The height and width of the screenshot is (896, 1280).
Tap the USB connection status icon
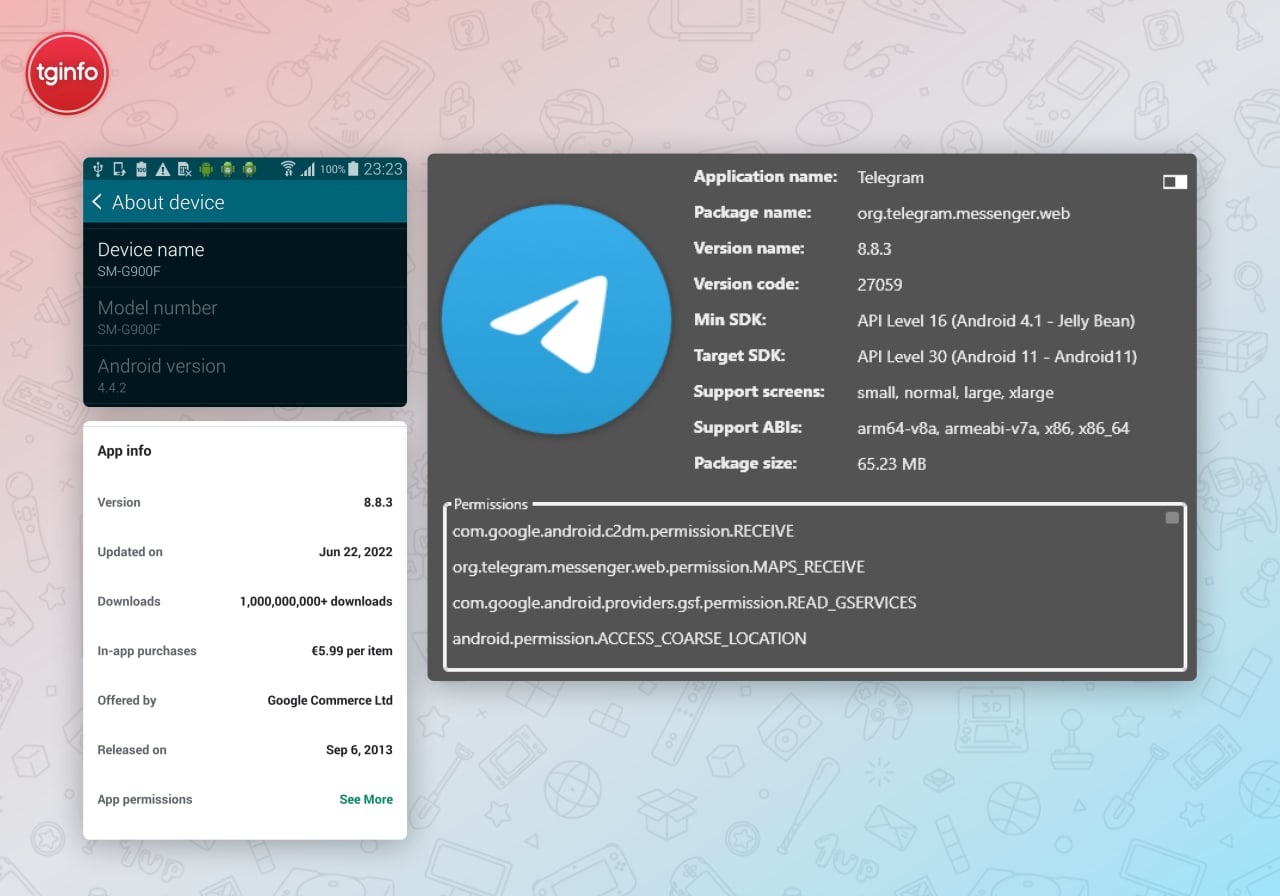pyautogui.click(x=98, y=169)
